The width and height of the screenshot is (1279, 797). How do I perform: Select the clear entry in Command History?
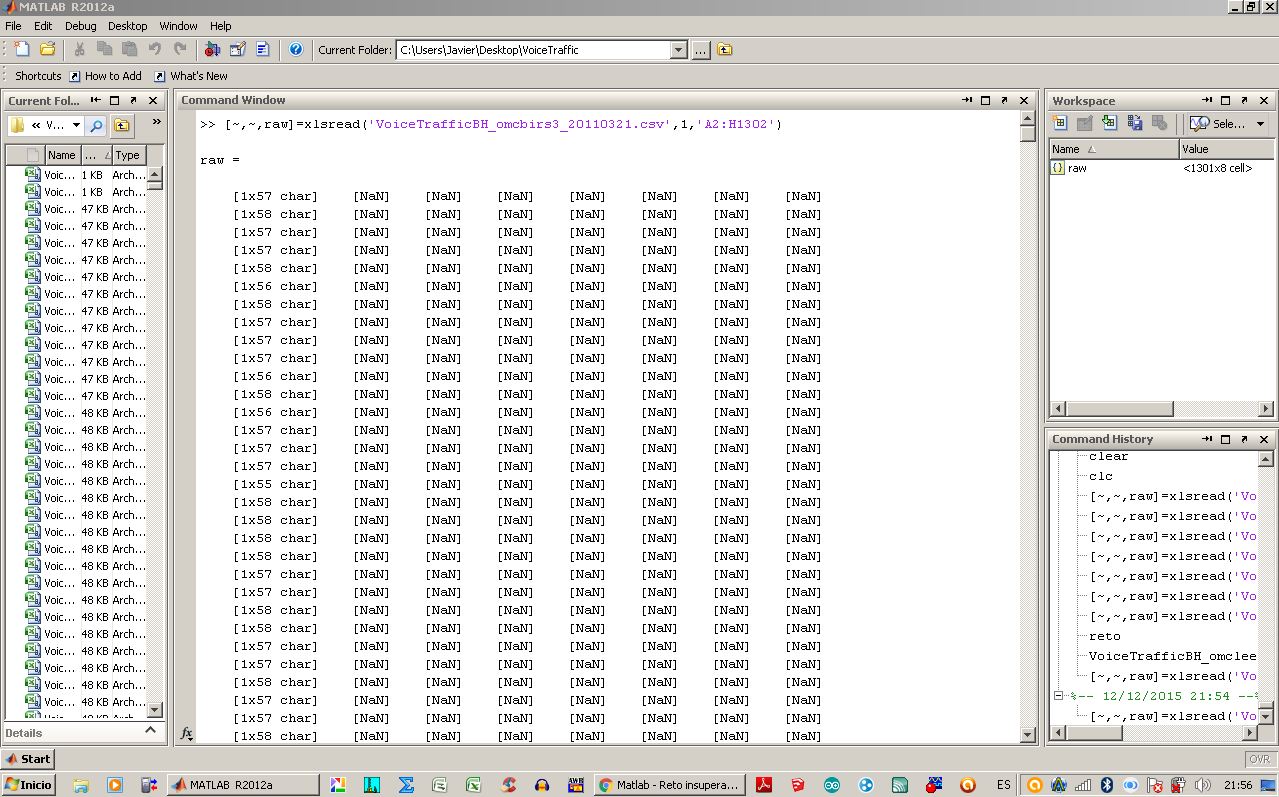(1108, 456)
